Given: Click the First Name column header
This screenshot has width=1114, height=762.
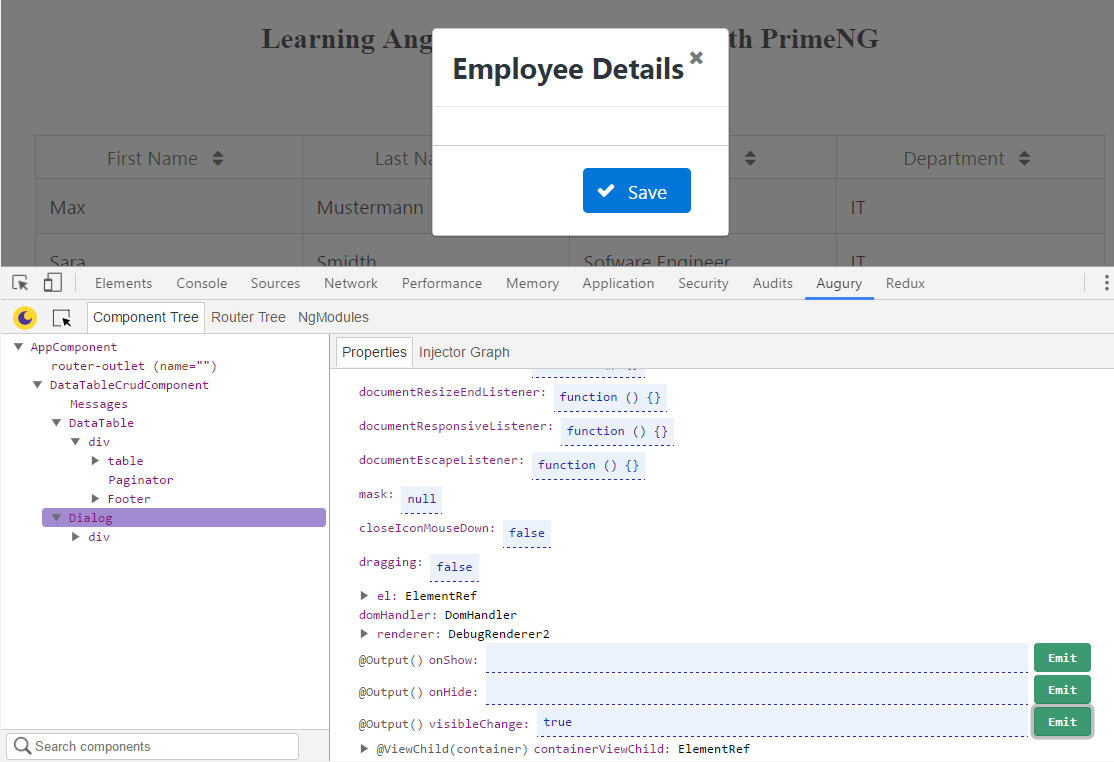Looking at the screenshot, I should pos(169,158).
